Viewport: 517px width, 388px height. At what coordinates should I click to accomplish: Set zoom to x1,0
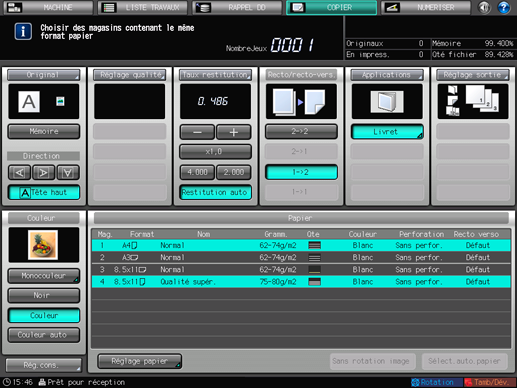(x=215, y=152)
